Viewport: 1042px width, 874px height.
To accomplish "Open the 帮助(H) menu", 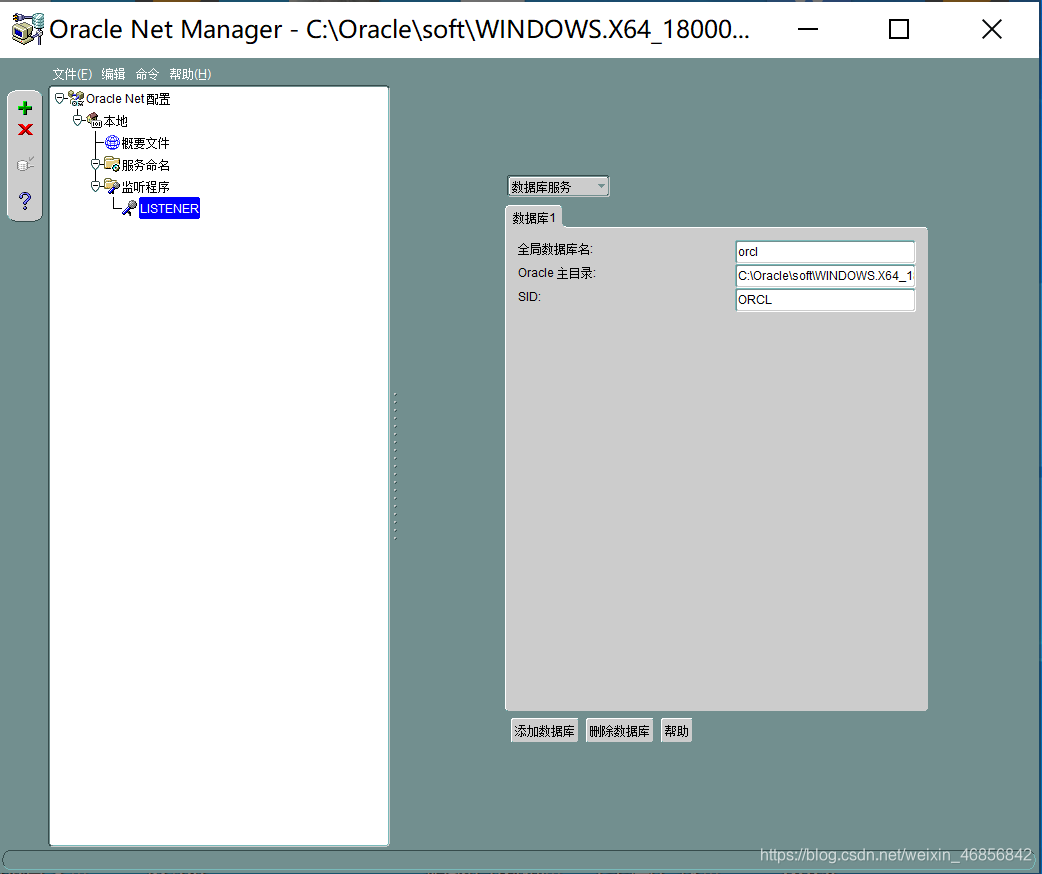I will pyautogui.click(x=190, y=74).
